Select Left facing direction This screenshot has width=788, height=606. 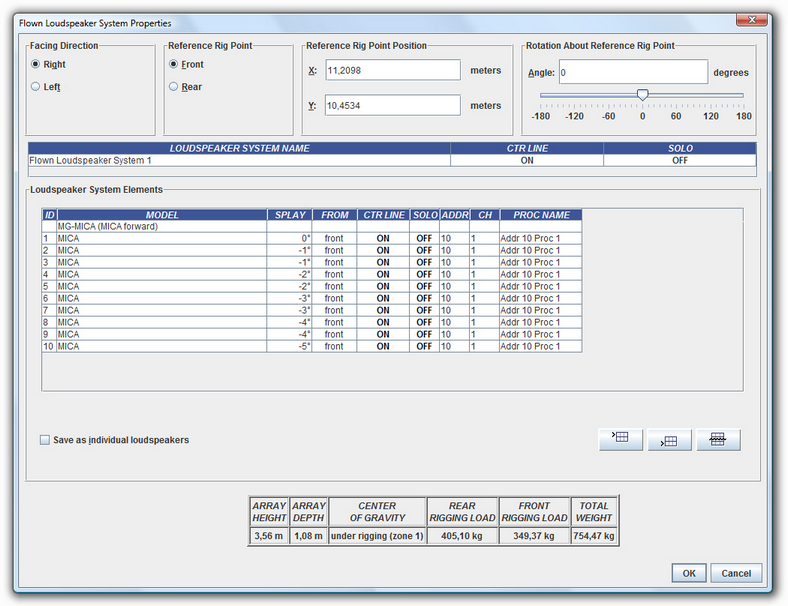36,87
